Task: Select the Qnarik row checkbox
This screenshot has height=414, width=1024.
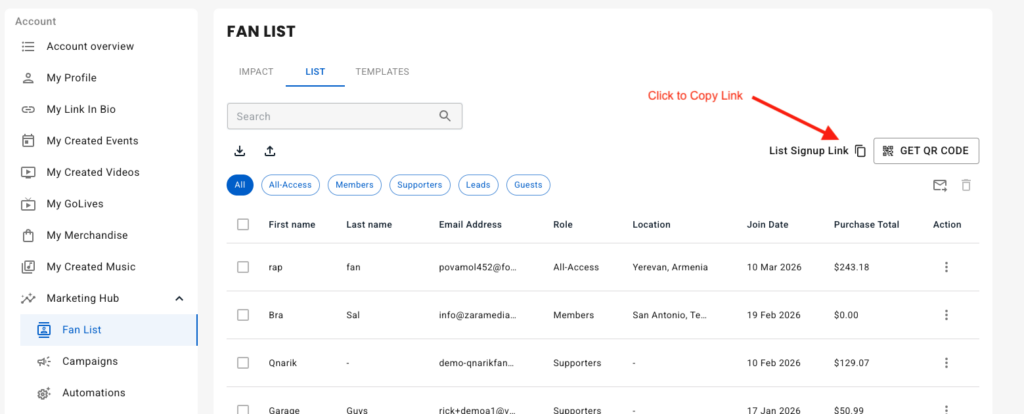Action: click(x=243, y=362)
